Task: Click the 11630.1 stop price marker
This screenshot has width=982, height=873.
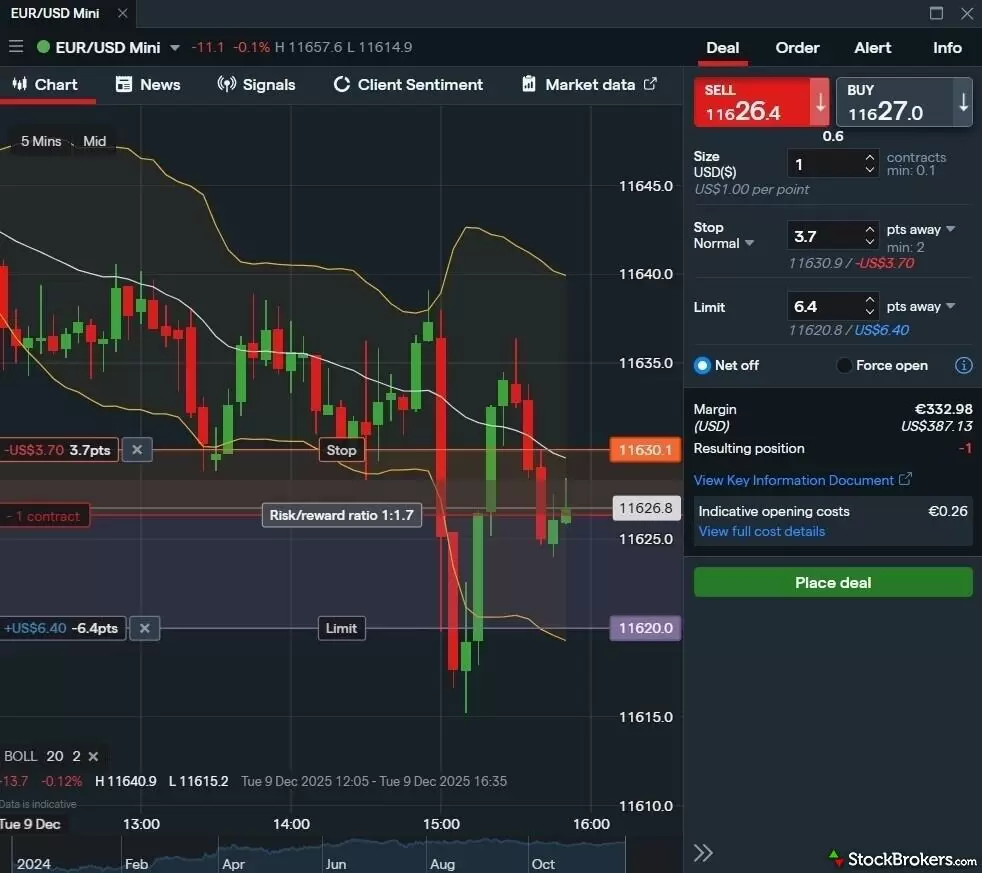Action: point(644,450)
